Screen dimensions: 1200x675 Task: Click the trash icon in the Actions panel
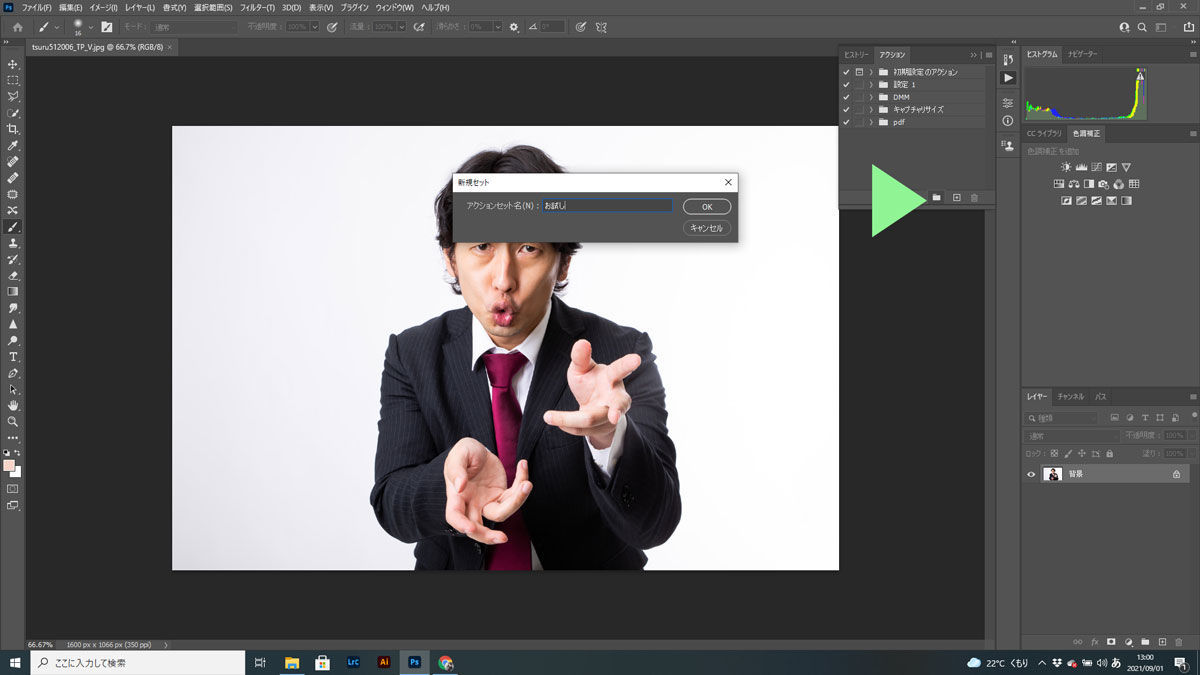[x=974, y=197]
